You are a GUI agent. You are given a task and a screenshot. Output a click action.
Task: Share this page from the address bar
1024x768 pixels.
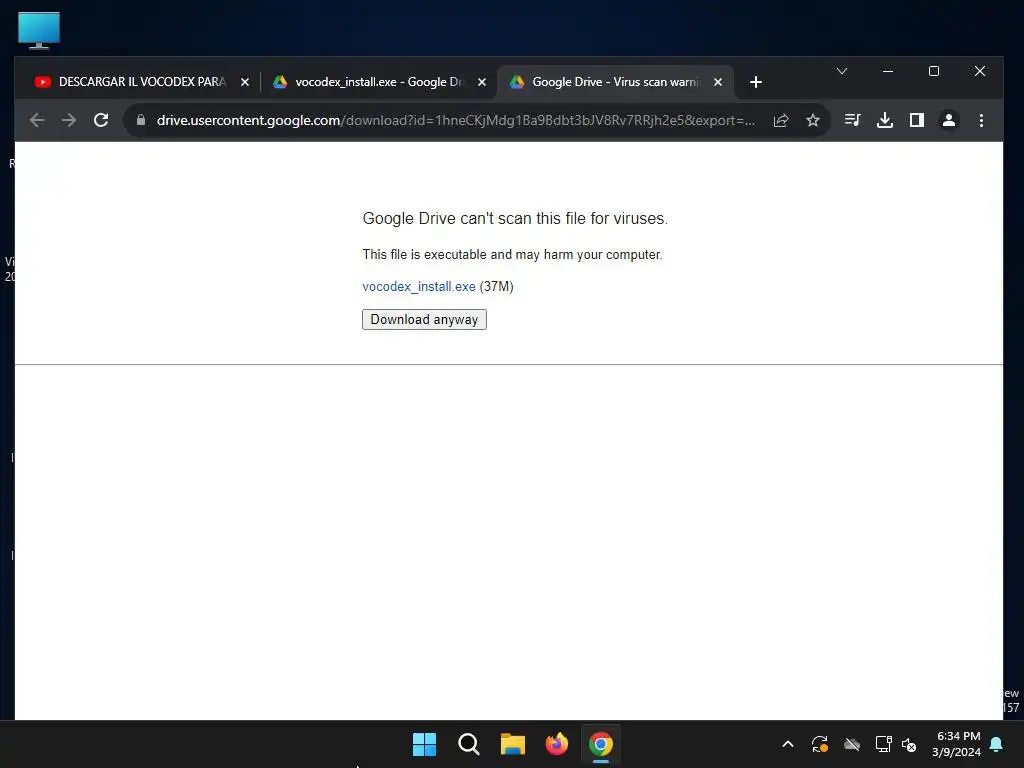point(781,120)
